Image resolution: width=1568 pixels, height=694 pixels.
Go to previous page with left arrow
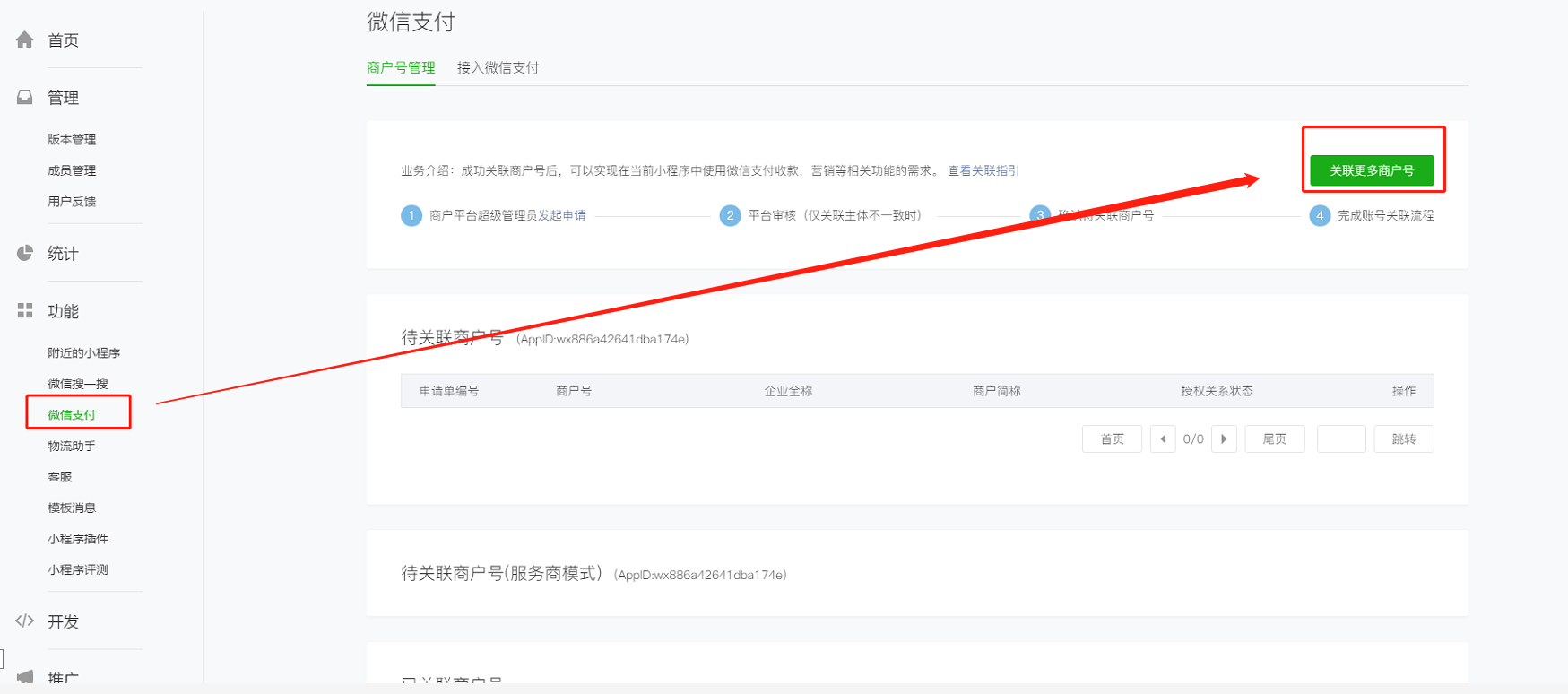pos(1163,439)
